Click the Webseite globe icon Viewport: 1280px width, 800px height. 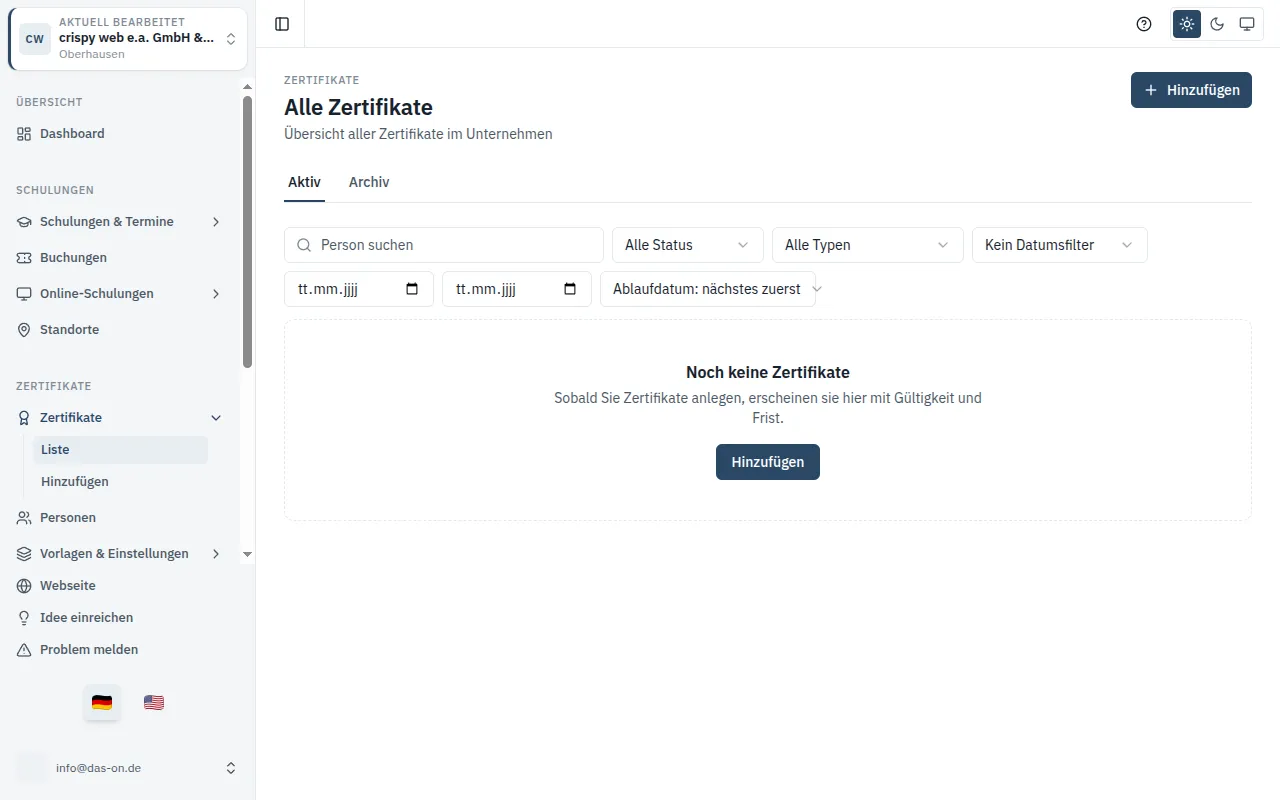[24, 586]
